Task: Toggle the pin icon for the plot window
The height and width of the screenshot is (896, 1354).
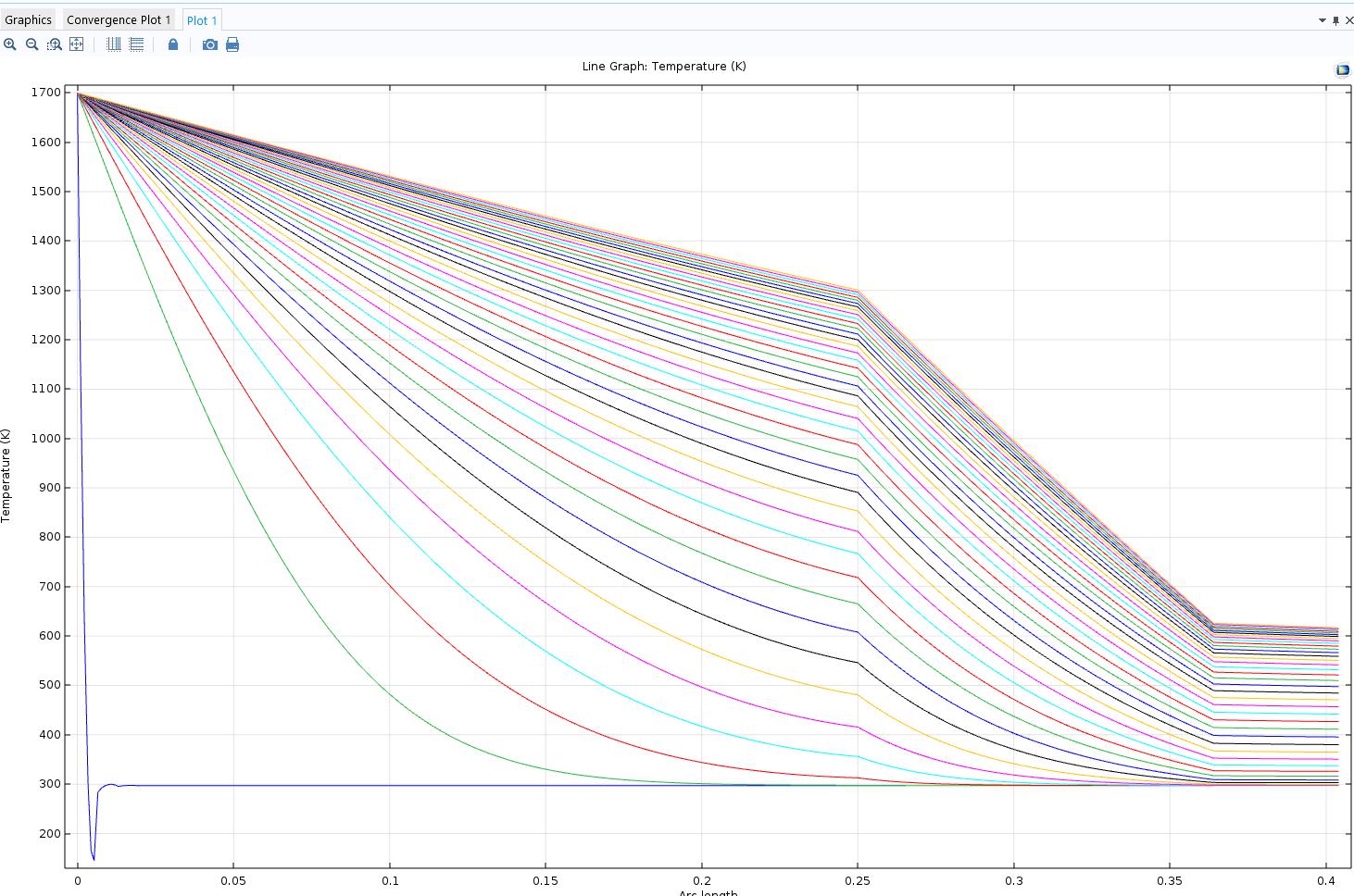Action: point(1335,20)
